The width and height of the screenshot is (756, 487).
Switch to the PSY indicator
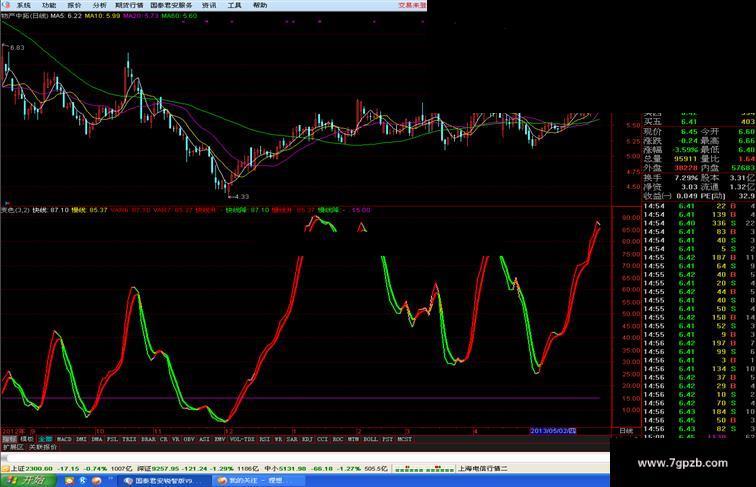388,439
